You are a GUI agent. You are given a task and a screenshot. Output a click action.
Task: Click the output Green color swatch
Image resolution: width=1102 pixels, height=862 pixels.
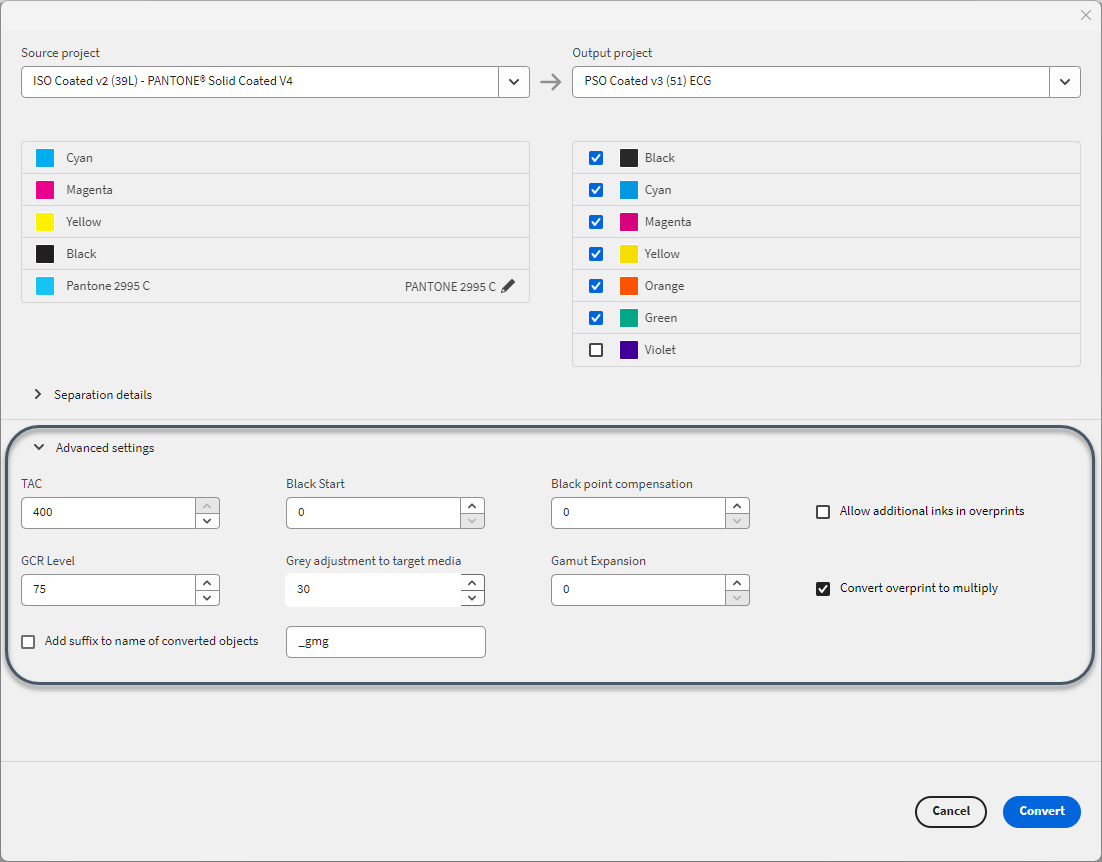[628, 318]
